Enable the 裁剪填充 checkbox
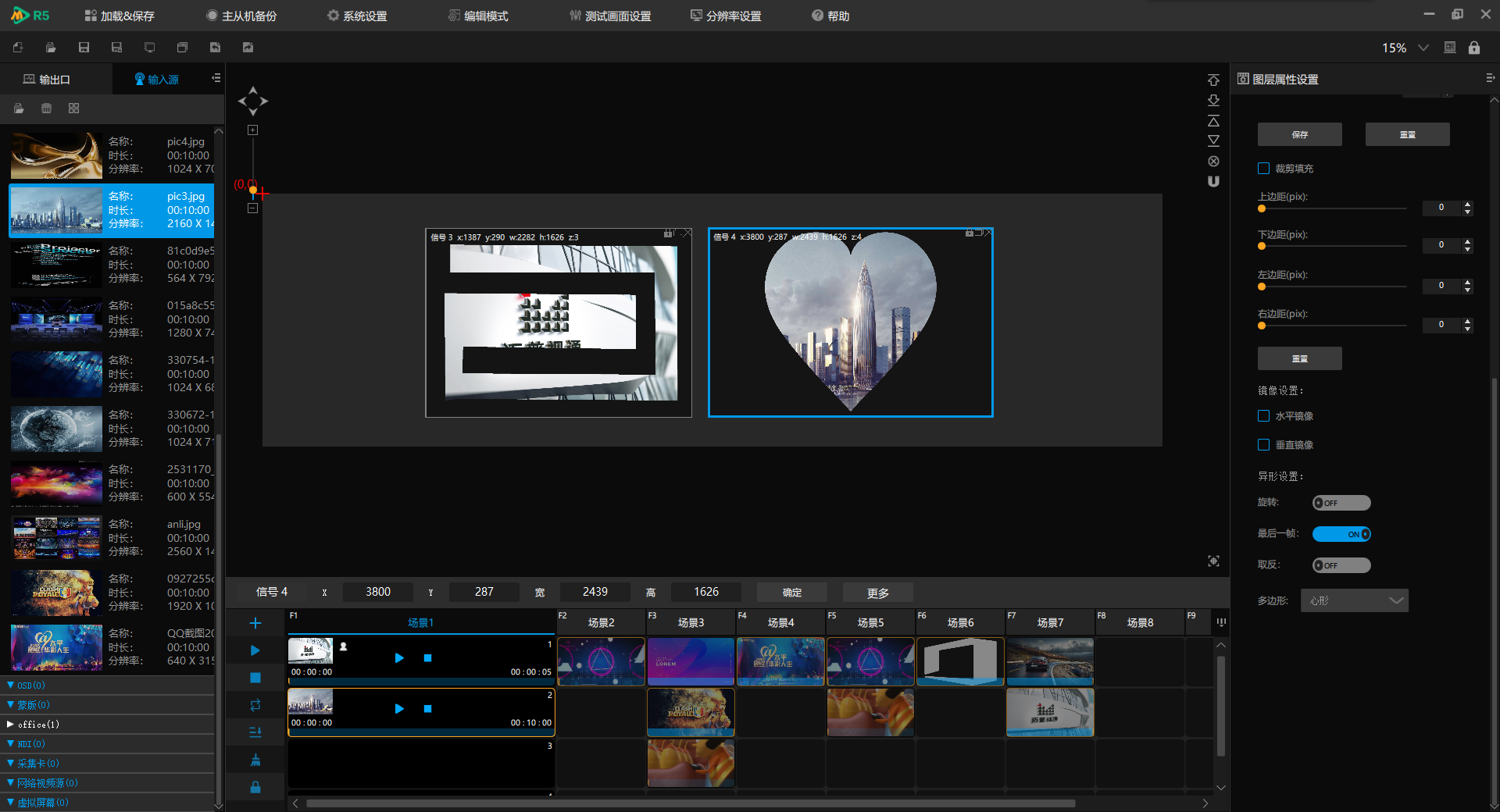Image resolution: width=1500 pixels, height=812 pixels. point(1263,169)
